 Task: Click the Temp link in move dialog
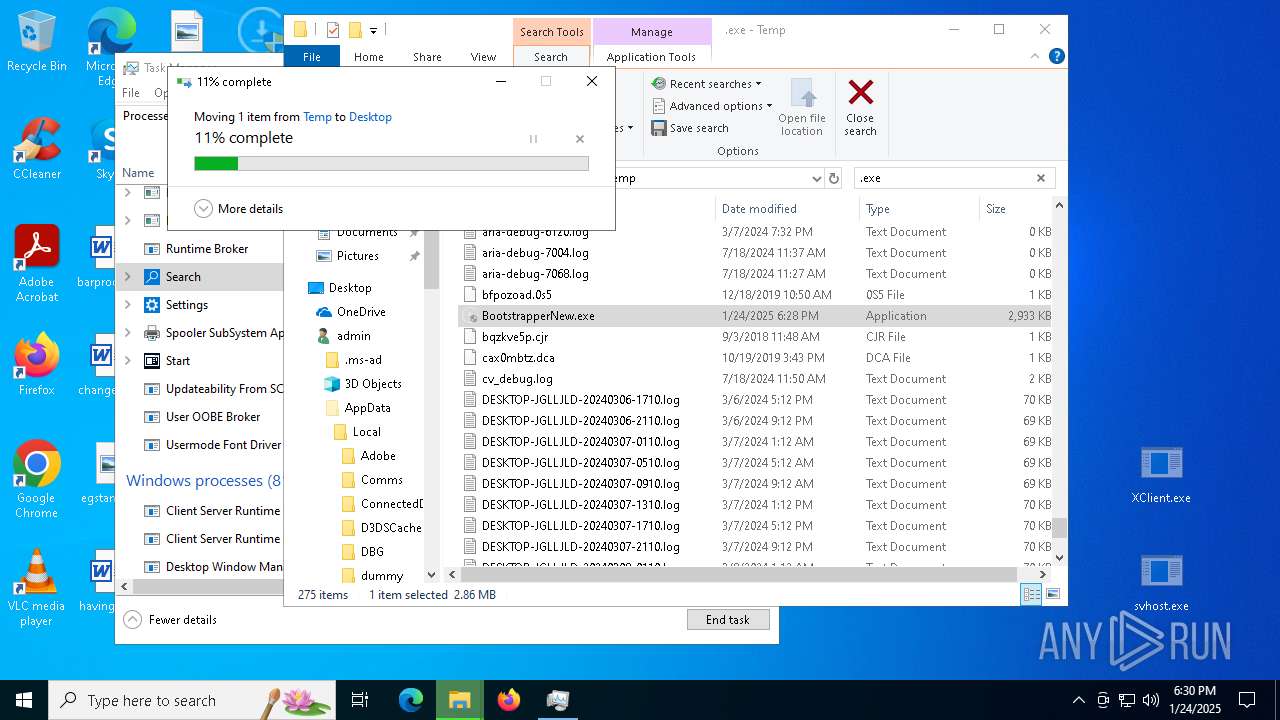pos(317,117)
